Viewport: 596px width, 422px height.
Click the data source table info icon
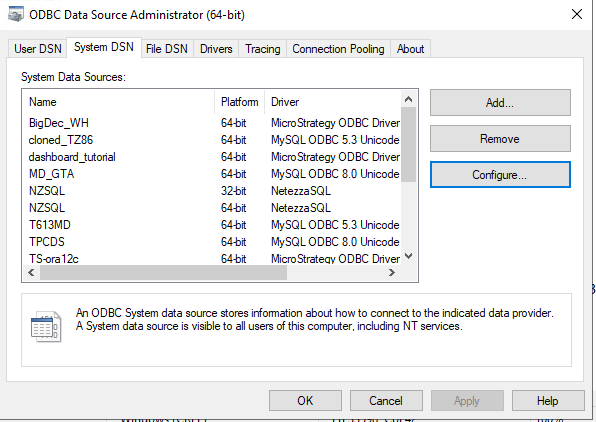[x=46, y=326]
